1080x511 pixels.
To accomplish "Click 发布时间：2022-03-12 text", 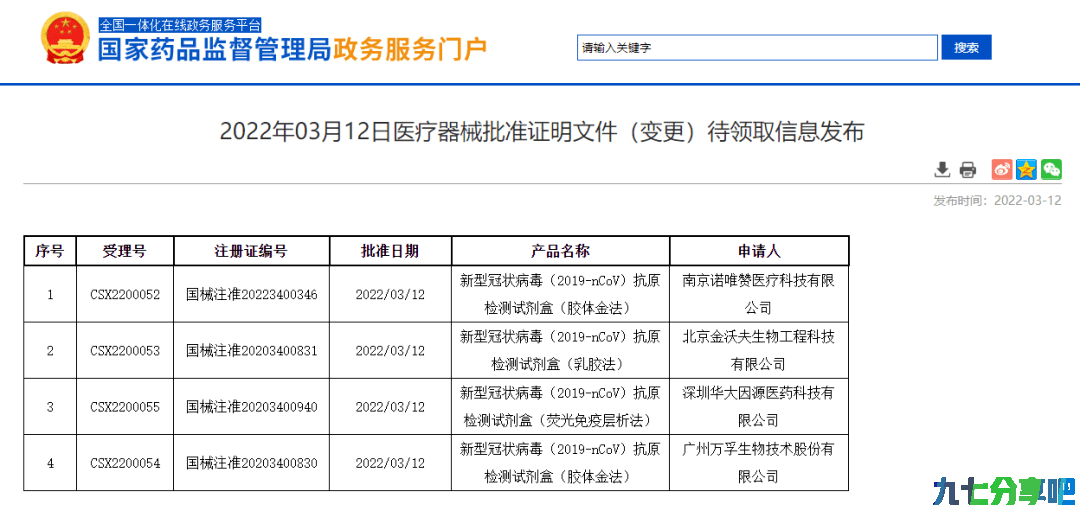I will [997, 200].
